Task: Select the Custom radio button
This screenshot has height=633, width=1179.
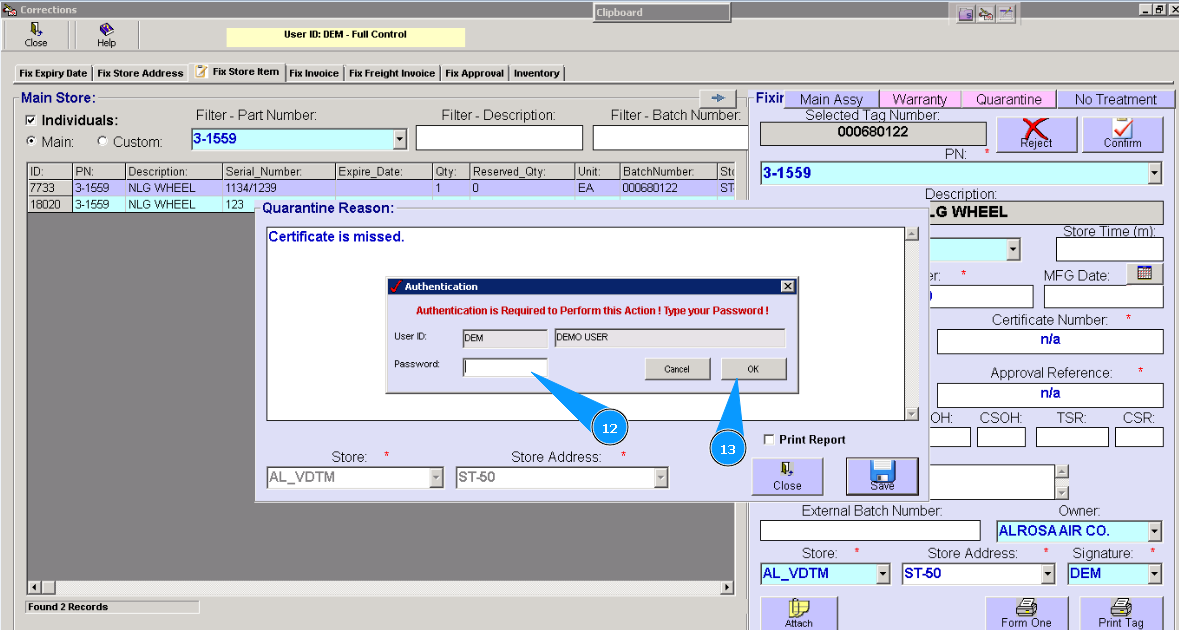Action: [102, 141]
